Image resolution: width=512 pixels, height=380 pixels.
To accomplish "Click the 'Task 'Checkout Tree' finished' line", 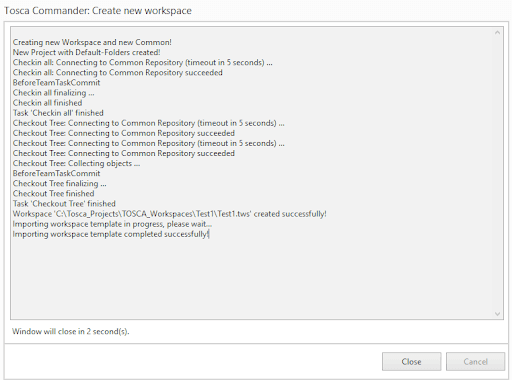I will (x=64, y=204).
